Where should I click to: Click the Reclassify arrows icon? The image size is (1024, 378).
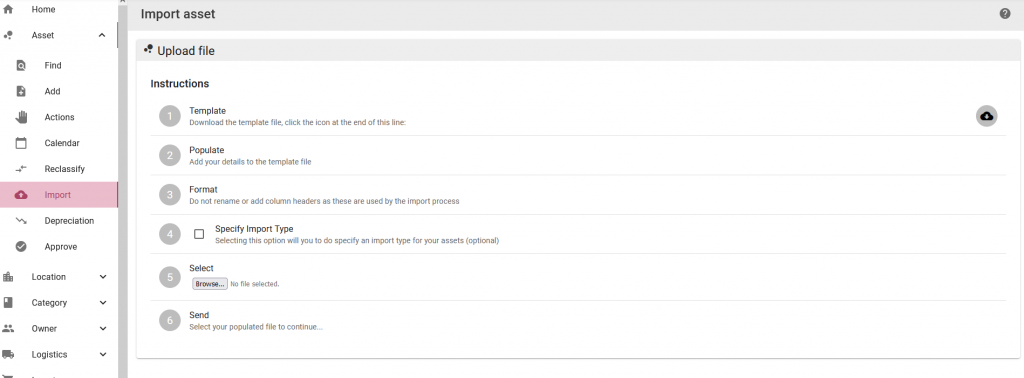[x=21, y=168]
